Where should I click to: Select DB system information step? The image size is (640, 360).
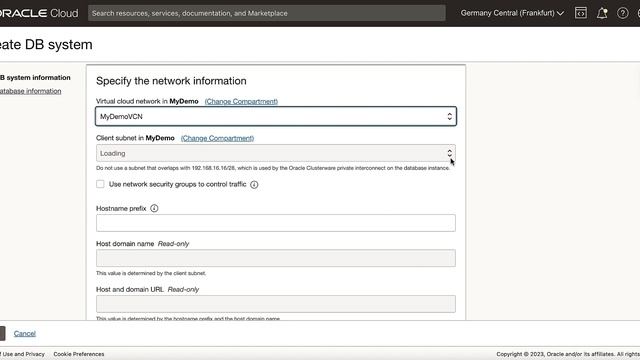[x=35, y=78]
